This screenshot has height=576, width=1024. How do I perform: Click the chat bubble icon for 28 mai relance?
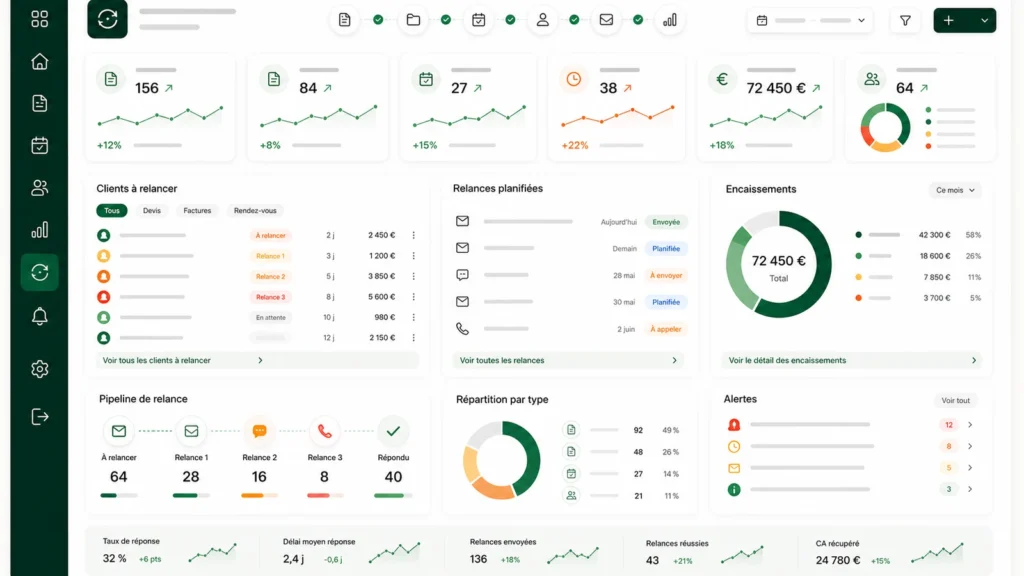tap(462, 275)
